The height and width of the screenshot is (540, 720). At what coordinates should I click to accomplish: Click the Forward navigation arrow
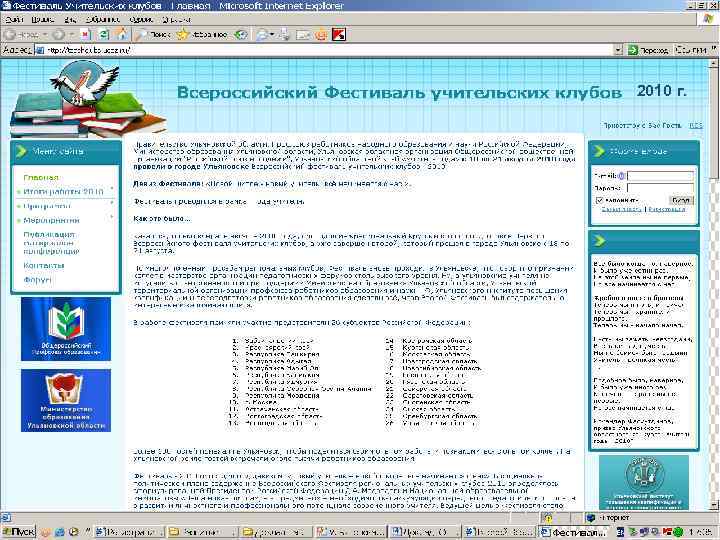59,34
